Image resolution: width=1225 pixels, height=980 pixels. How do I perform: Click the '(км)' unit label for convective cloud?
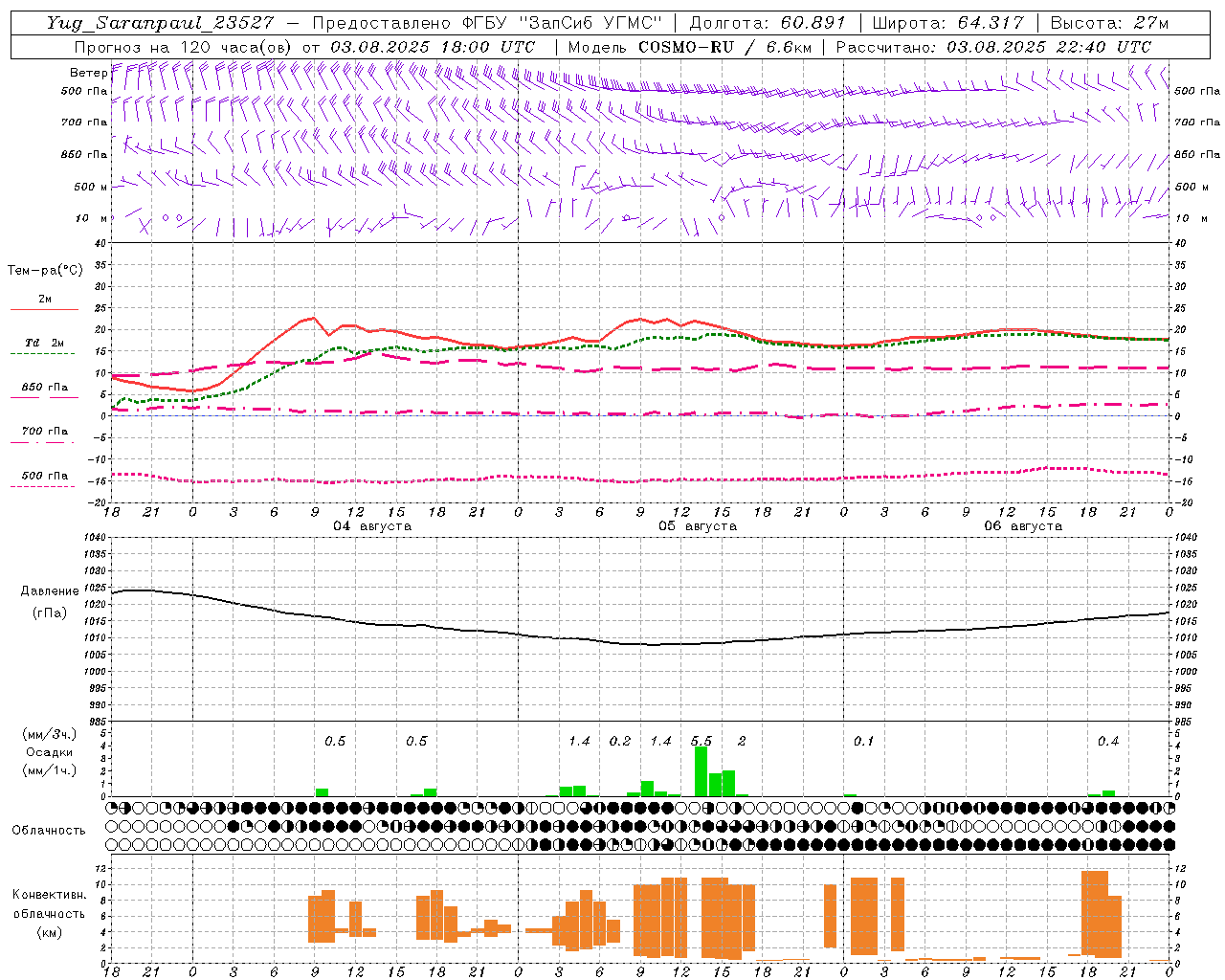click(x=50, y=932)
